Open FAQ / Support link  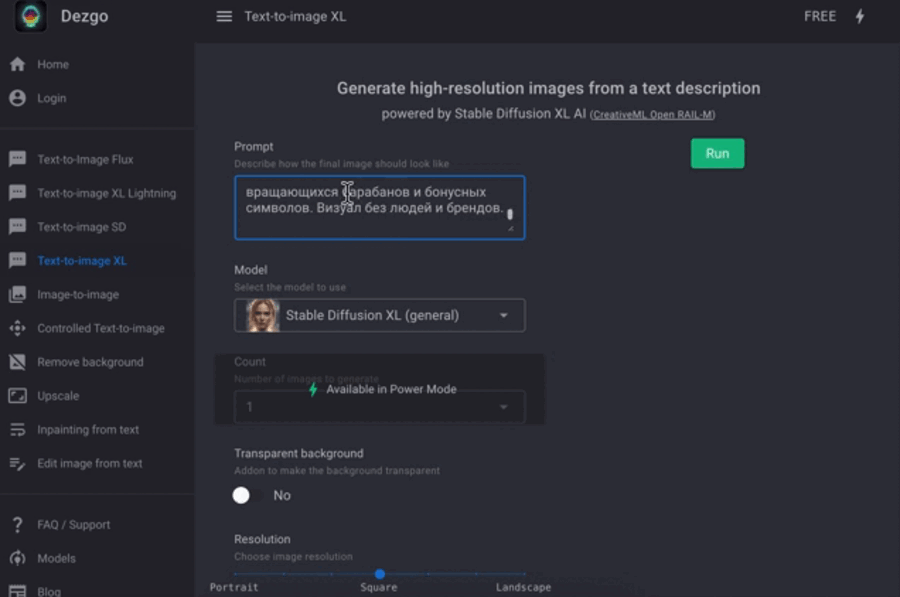coord(73,525)
